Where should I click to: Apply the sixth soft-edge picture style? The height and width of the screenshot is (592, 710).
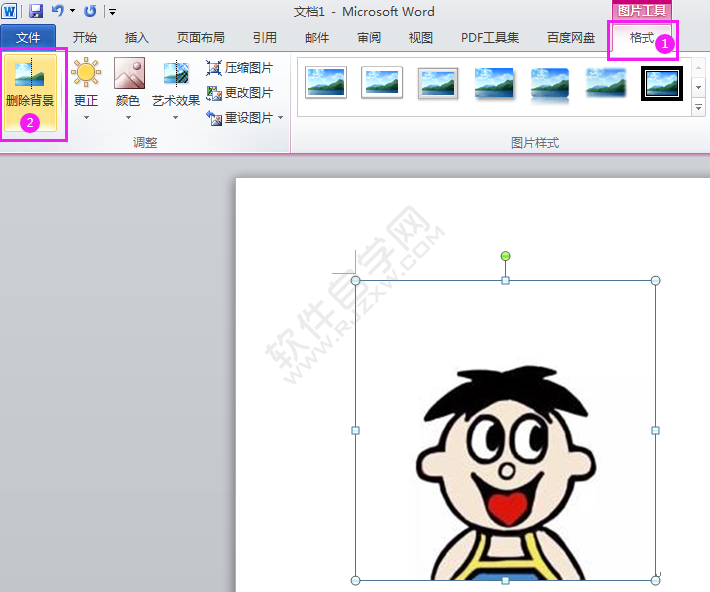click(x=606, y=83)
